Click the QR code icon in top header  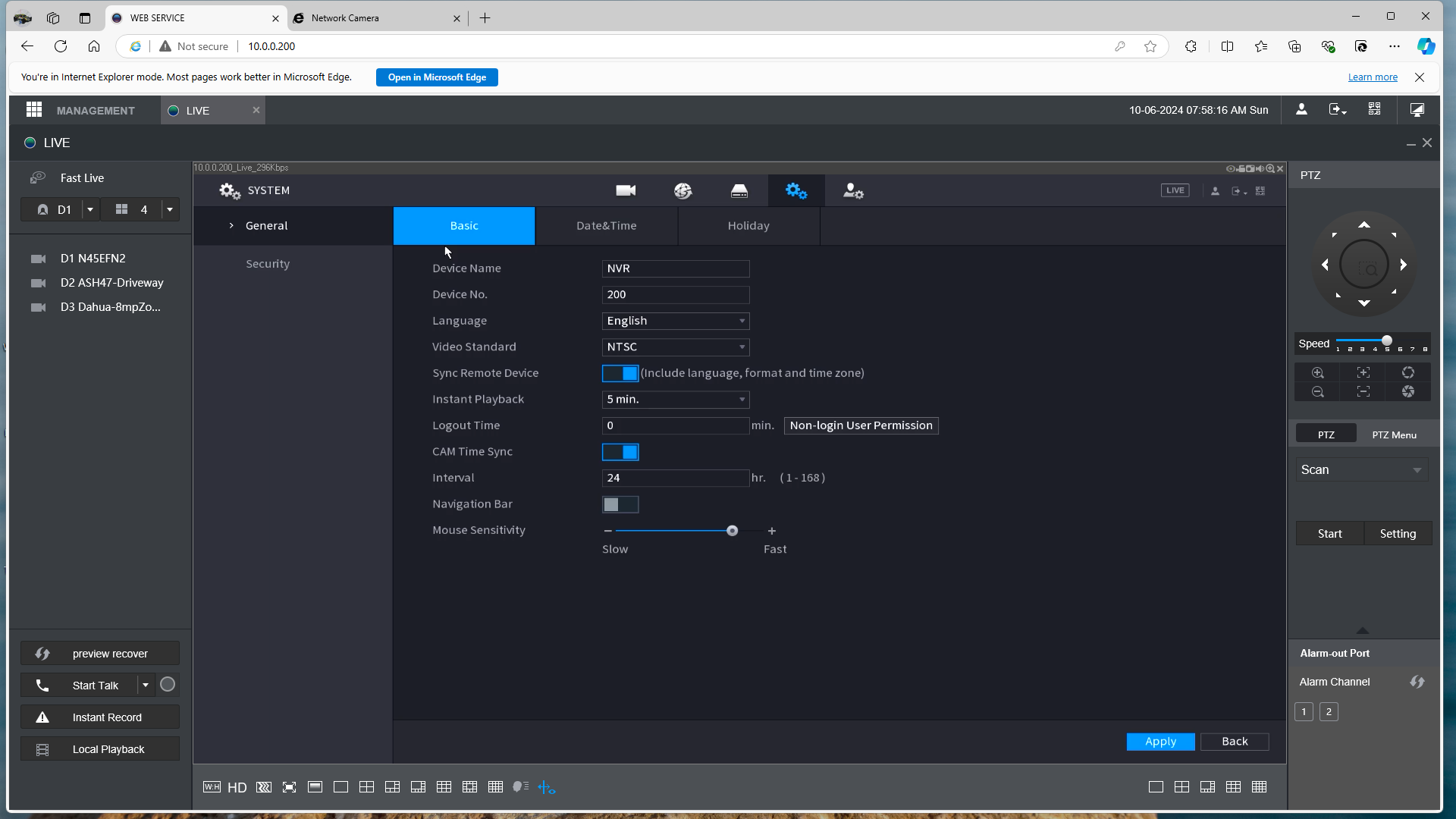[1374, 110]
